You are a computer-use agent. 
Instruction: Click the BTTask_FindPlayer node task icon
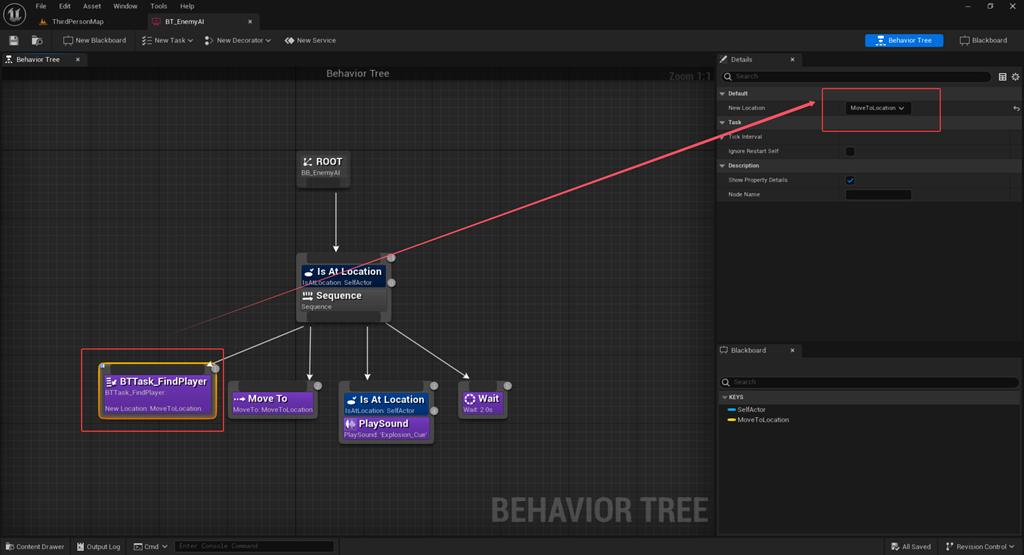(x=111, y=382)
